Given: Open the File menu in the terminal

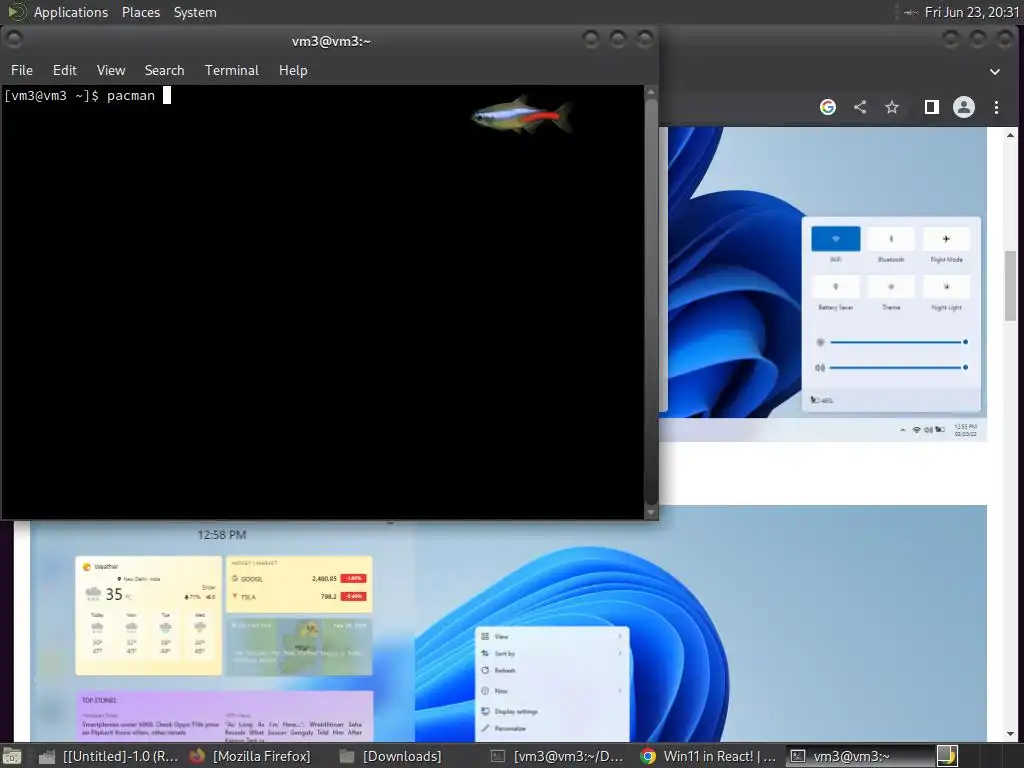Looking at the screenshot, I should pyautogui.click(x=22, y=70).
